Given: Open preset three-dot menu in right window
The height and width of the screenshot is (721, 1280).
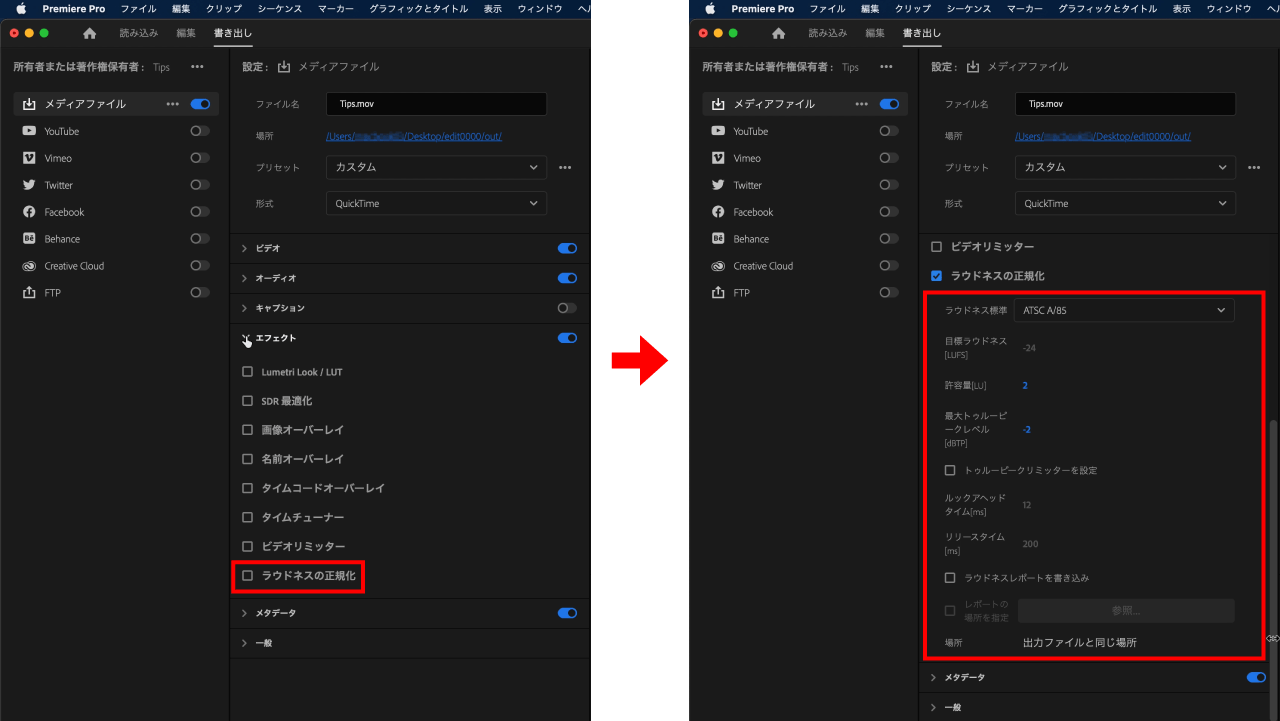Looking at the screenshot, I should pyautogui.click(x=1254, y=167).
